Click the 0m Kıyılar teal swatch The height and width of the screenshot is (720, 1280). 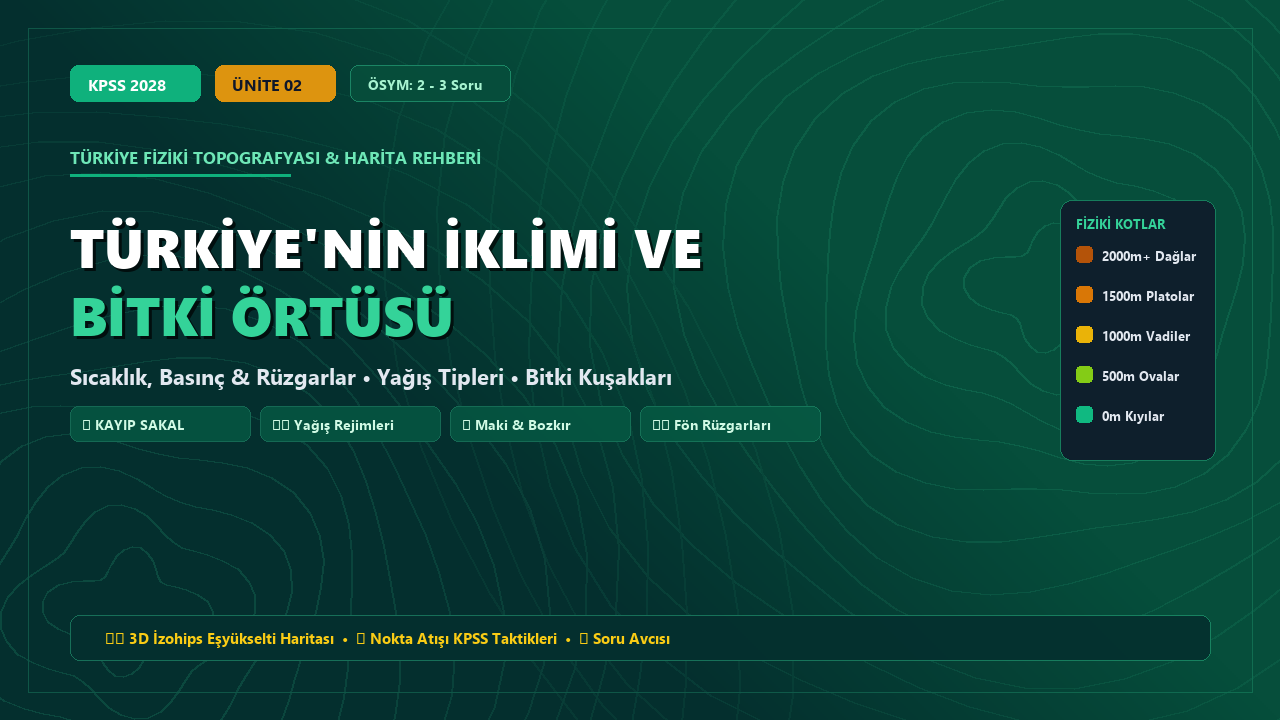(x=1084, y=415)
